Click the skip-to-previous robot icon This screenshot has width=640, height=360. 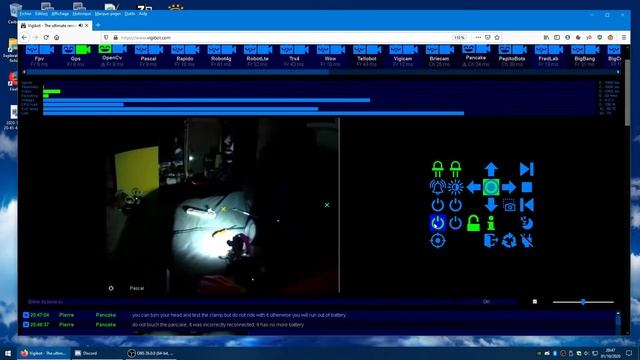[x=527, y=204]
